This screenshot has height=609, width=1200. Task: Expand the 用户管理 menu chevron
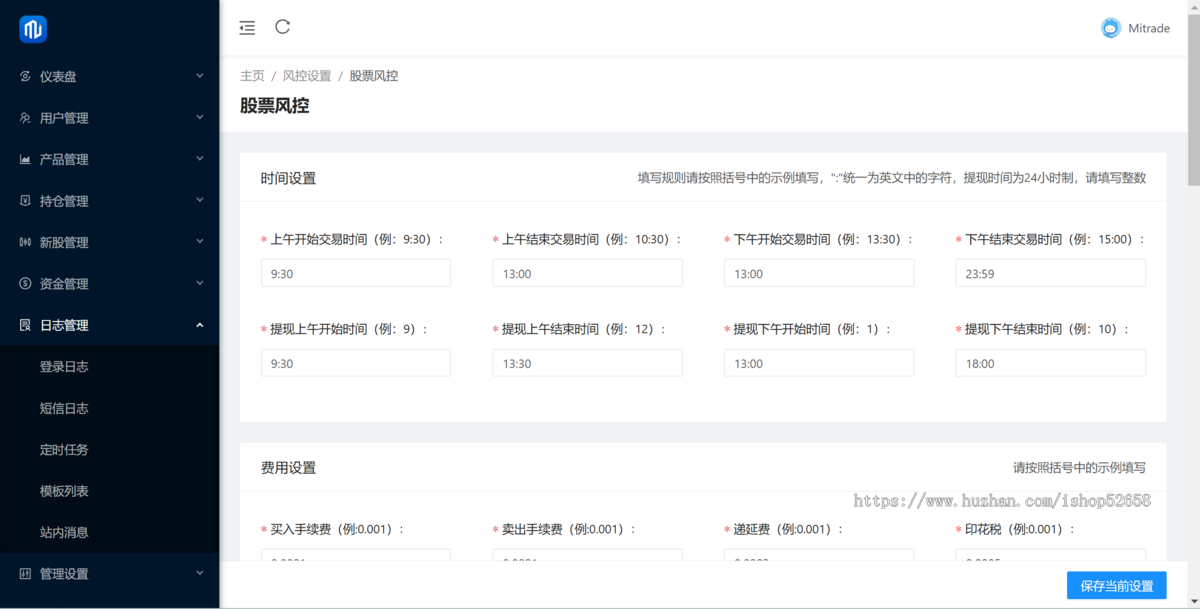point(199,118)
